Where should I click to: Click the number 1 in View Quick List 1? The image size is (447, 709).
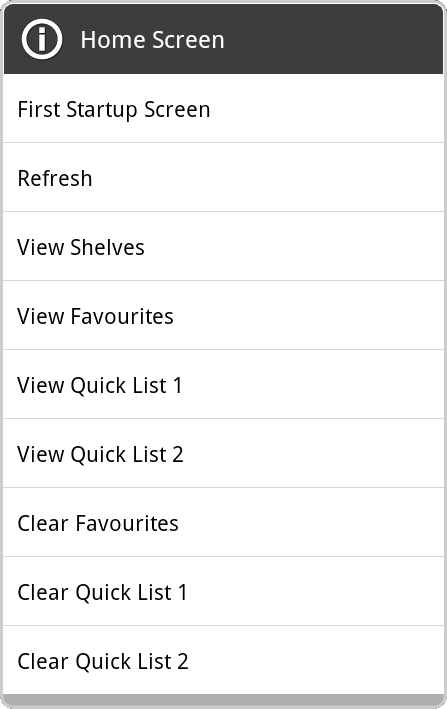pos(177,385)
